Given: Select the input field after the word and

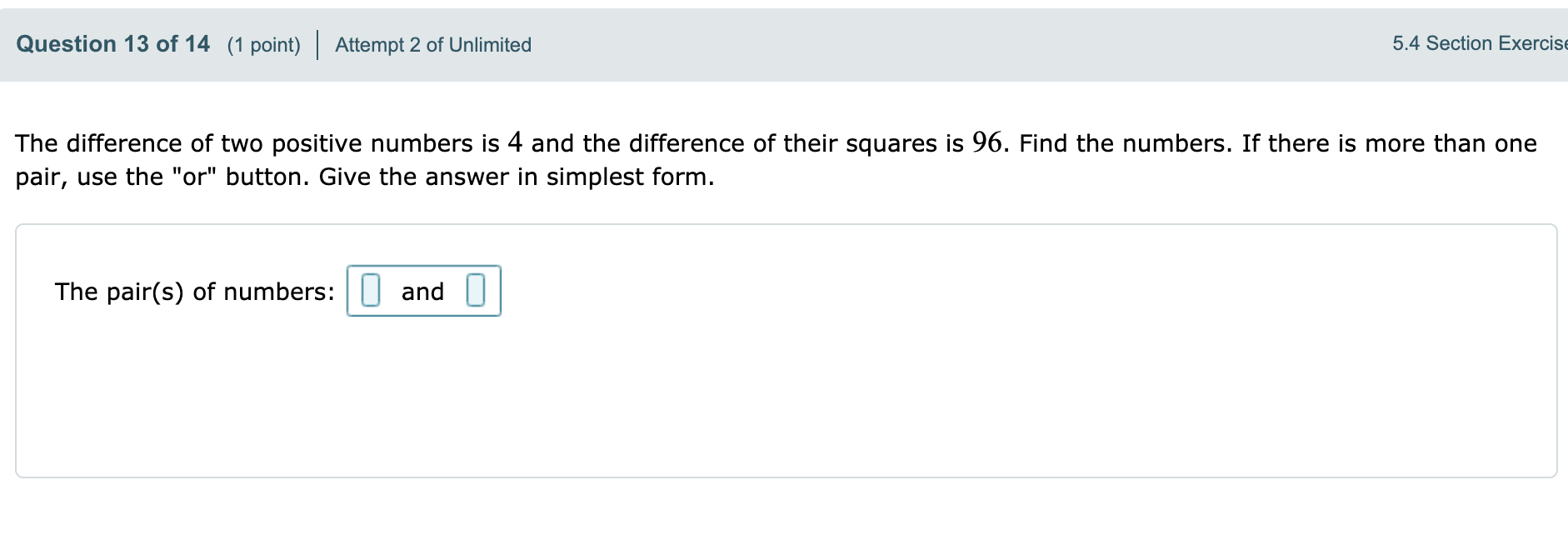Looking at the screenshot, I should (477, 291).
